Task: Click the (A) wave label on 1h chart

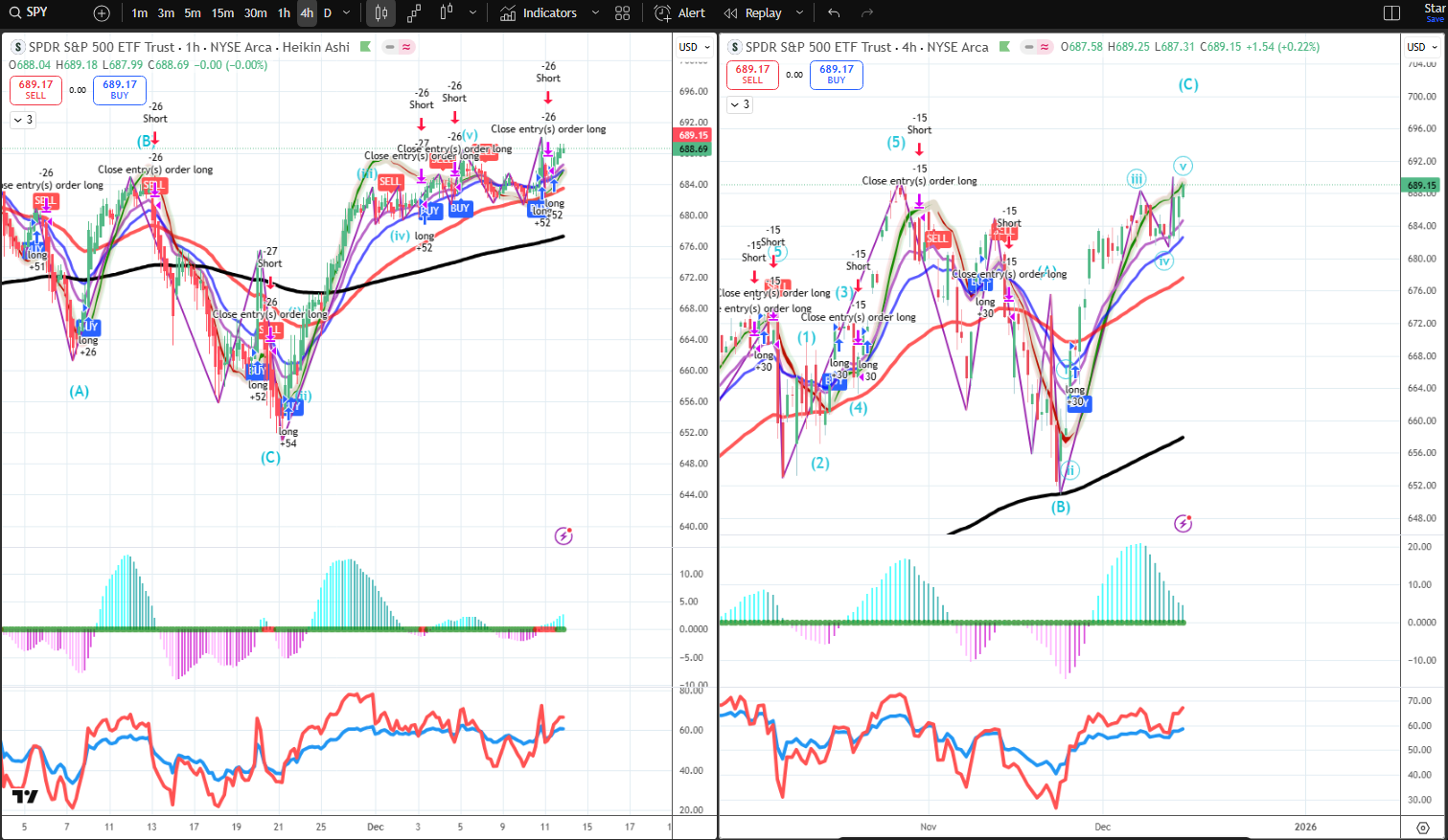Action: pyautogui.click(x=79, y=391)
